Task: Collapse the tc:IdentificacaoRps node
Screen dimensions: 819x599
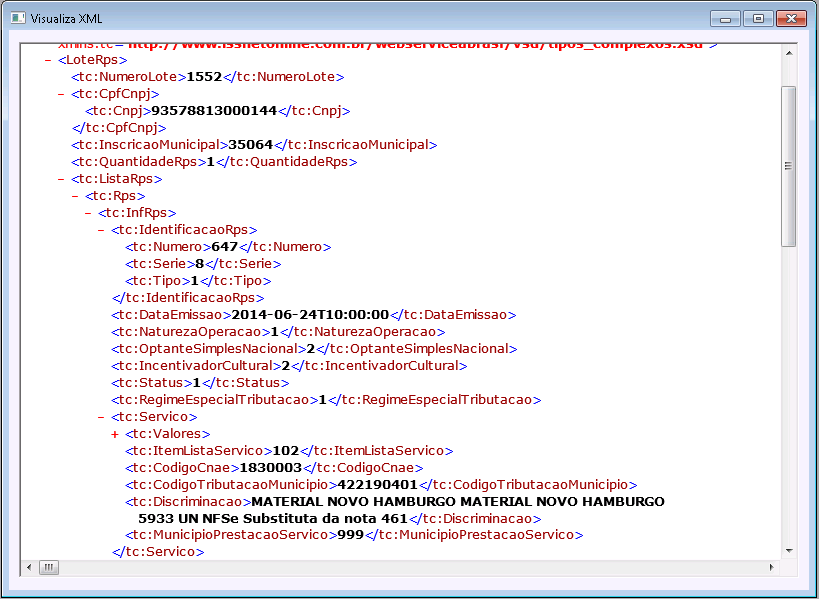Action: point(101,230)
